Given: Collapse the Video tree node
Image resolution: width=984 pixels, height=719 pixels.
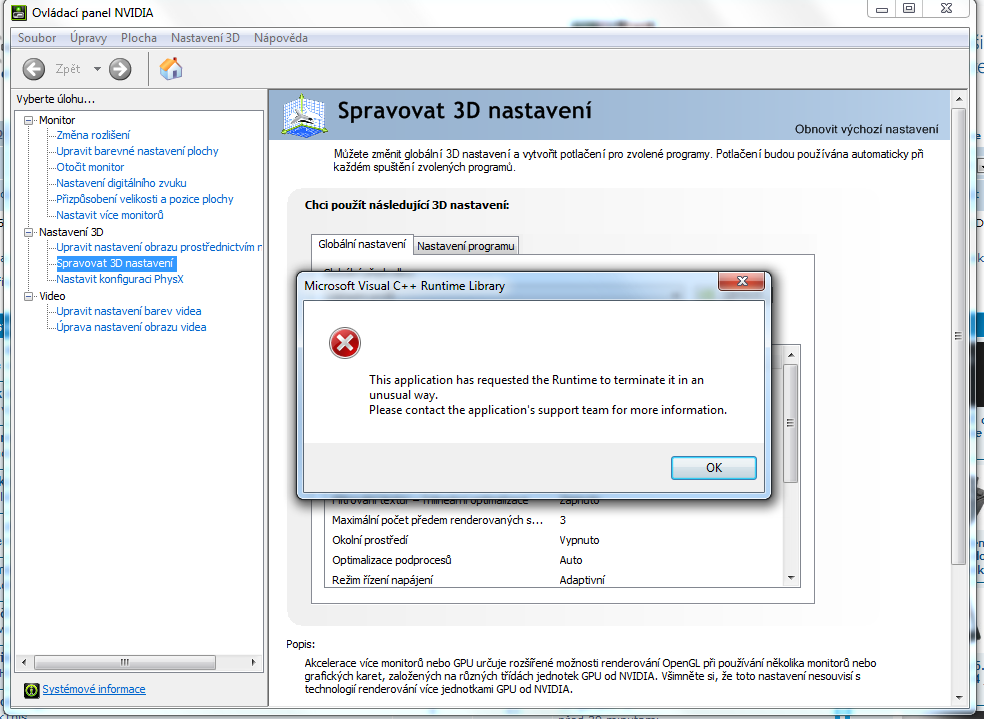Looking at the screenshot, I should tap(28, 296).
